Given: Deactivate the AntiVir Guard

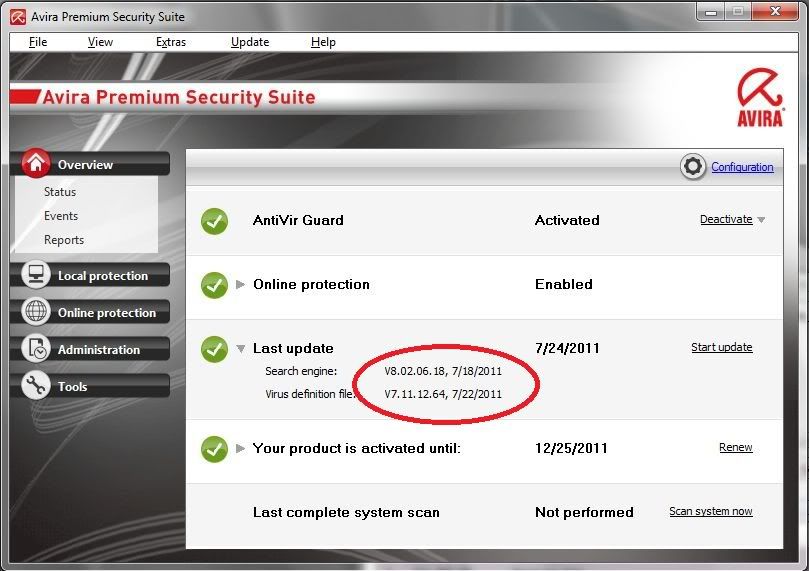Looking at the screenshot, I should coord(725,220).
